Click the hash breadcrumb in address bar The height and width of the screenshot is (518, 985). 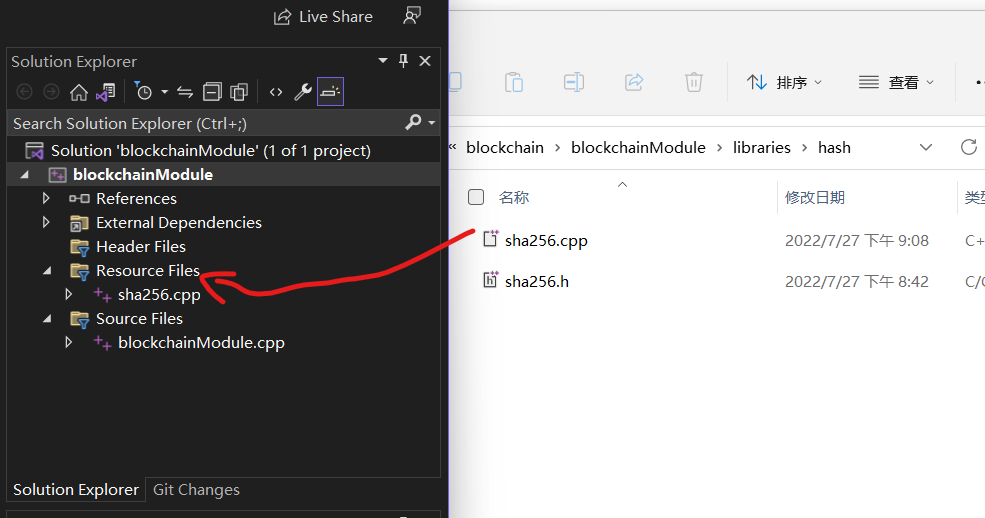tap(834, 148)
